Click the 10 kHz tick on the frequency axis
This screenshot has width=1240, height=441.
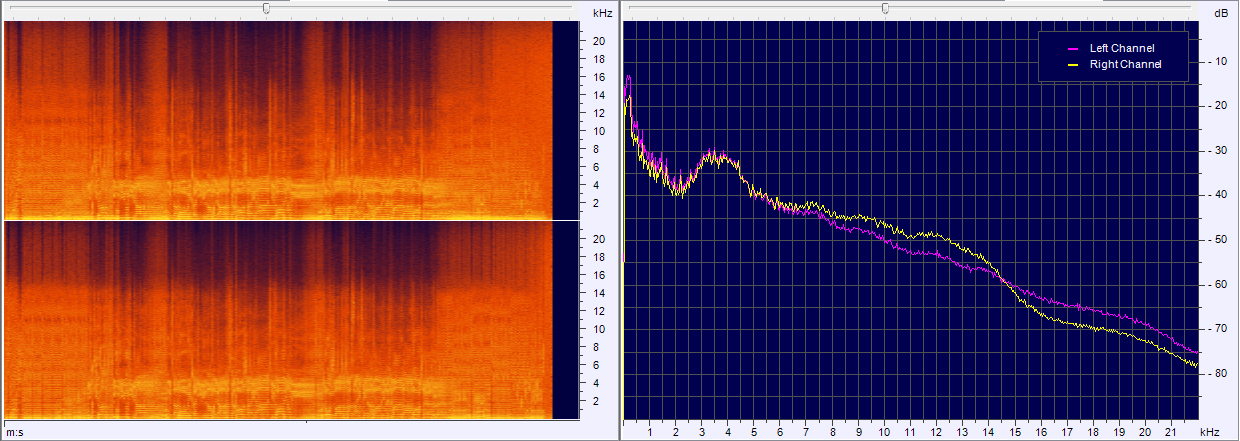884,432
